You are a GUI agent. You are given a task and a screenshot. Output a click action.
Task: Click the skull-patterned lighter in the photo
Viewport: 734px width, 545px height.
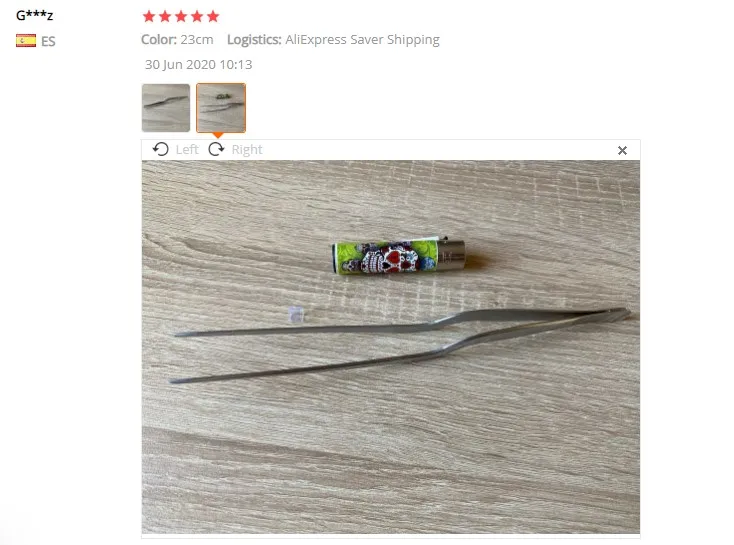coord(399,256)
